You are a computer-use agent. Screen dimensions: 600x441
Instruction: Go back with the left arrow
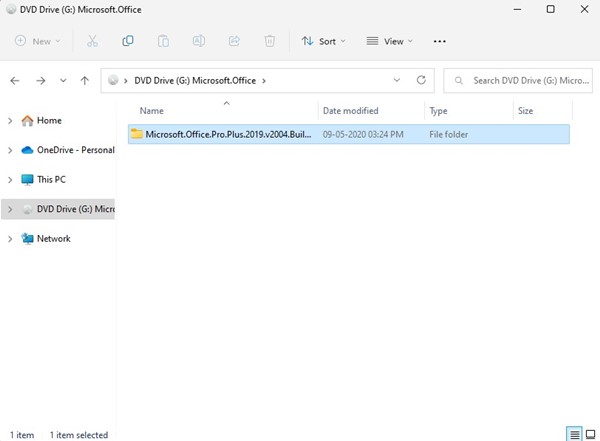pyautogui.click(x=15, y=80)
